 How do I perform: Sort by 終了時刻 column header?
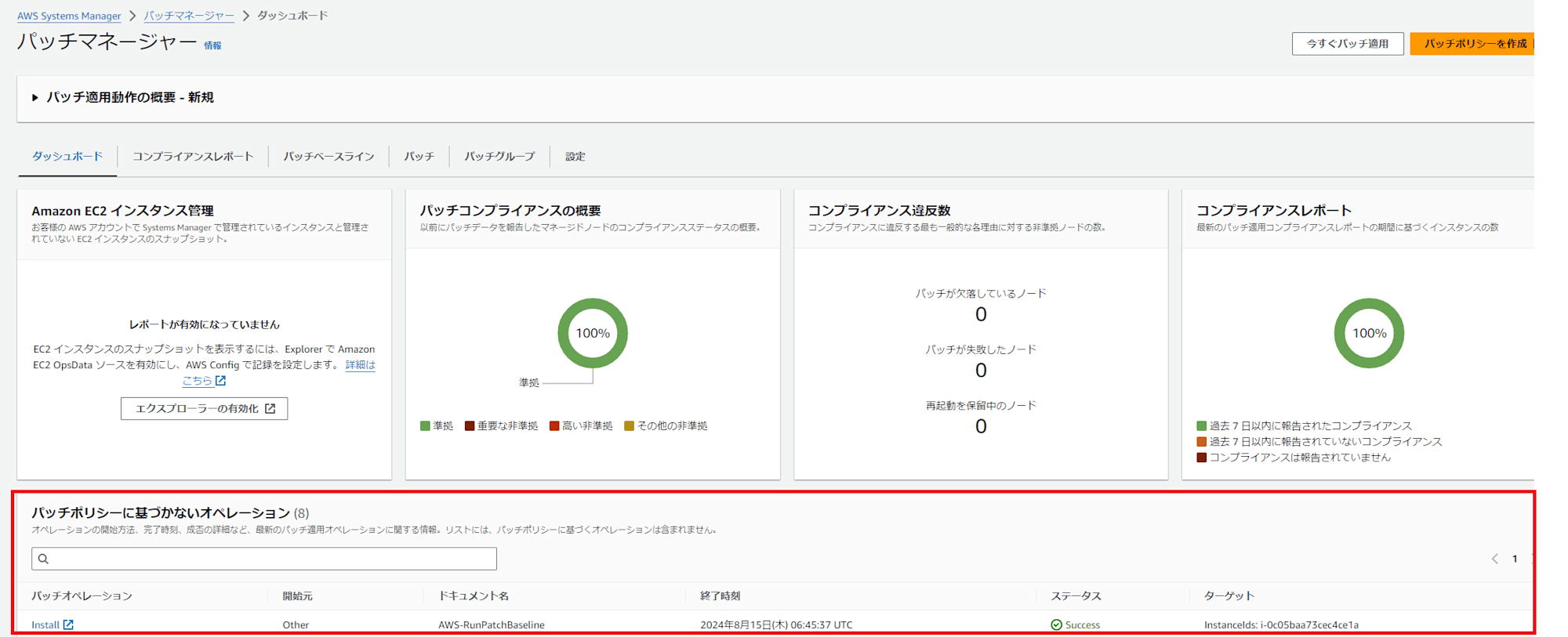(720, 596)
